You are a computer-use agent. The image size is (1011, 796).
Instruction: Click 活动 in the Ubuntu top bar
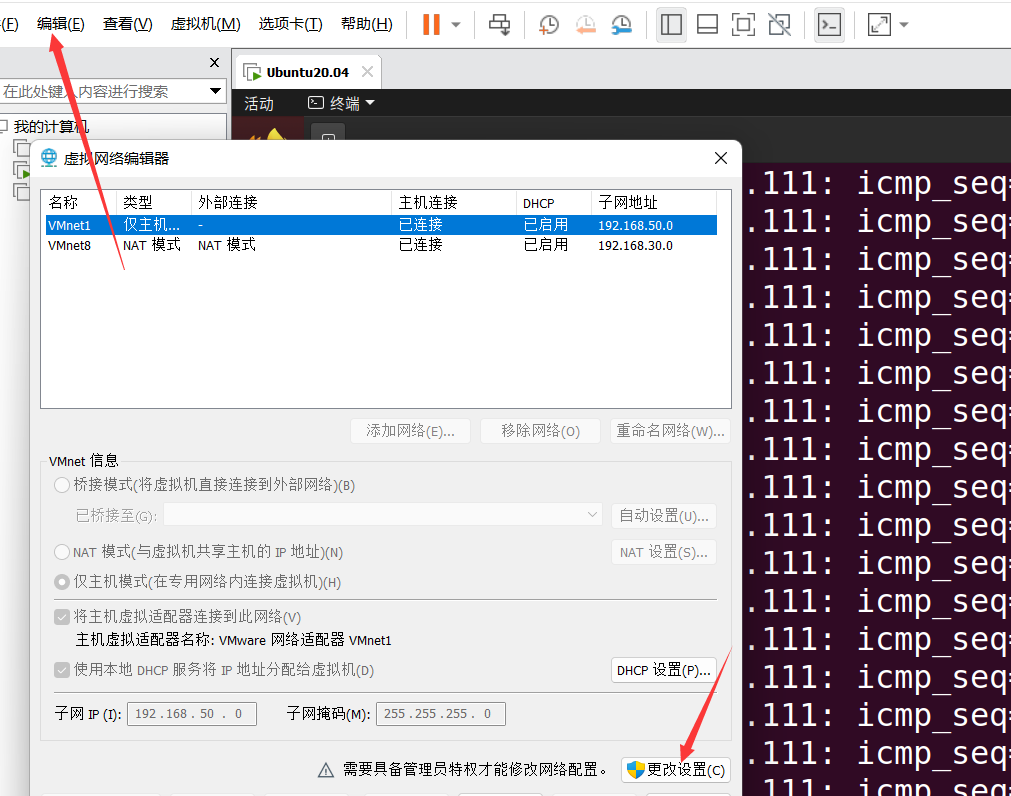(x=259, y=104)
